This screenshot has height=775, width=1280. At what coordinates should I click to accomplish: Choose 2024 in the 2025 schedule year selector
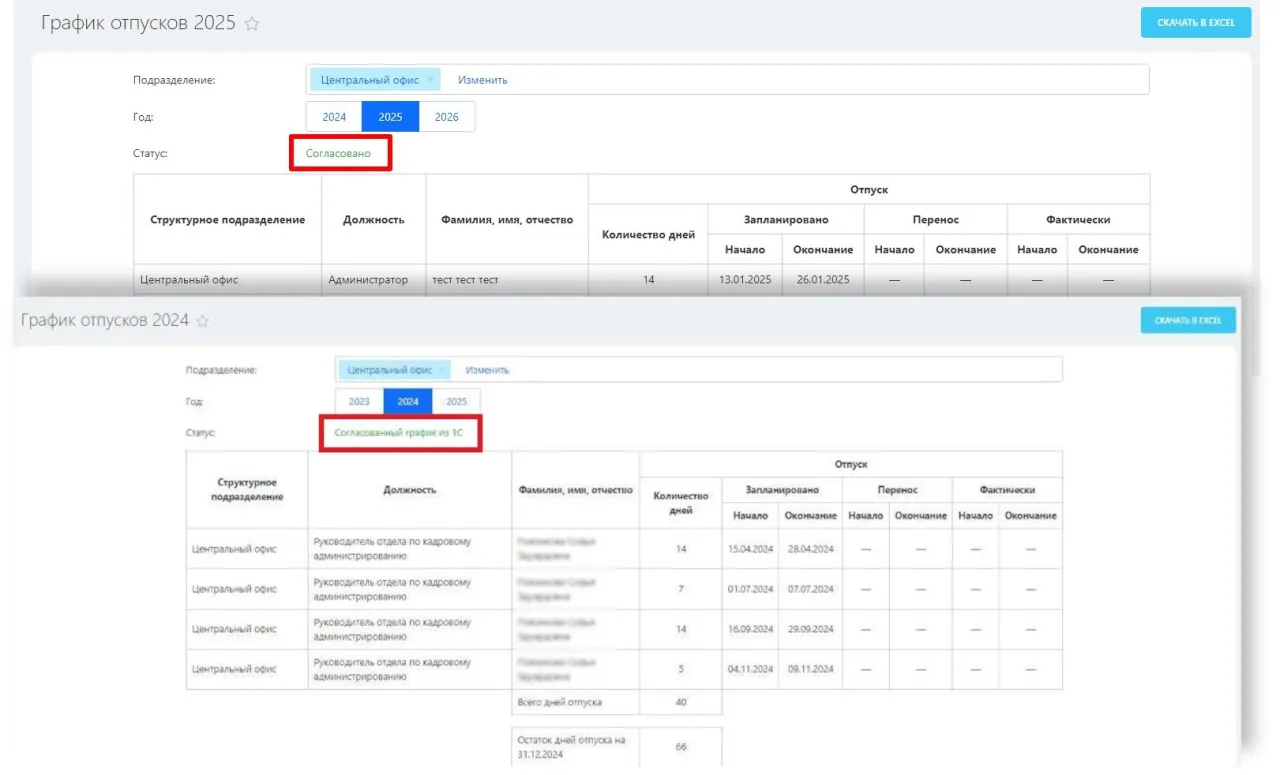[x=334, y=117]
